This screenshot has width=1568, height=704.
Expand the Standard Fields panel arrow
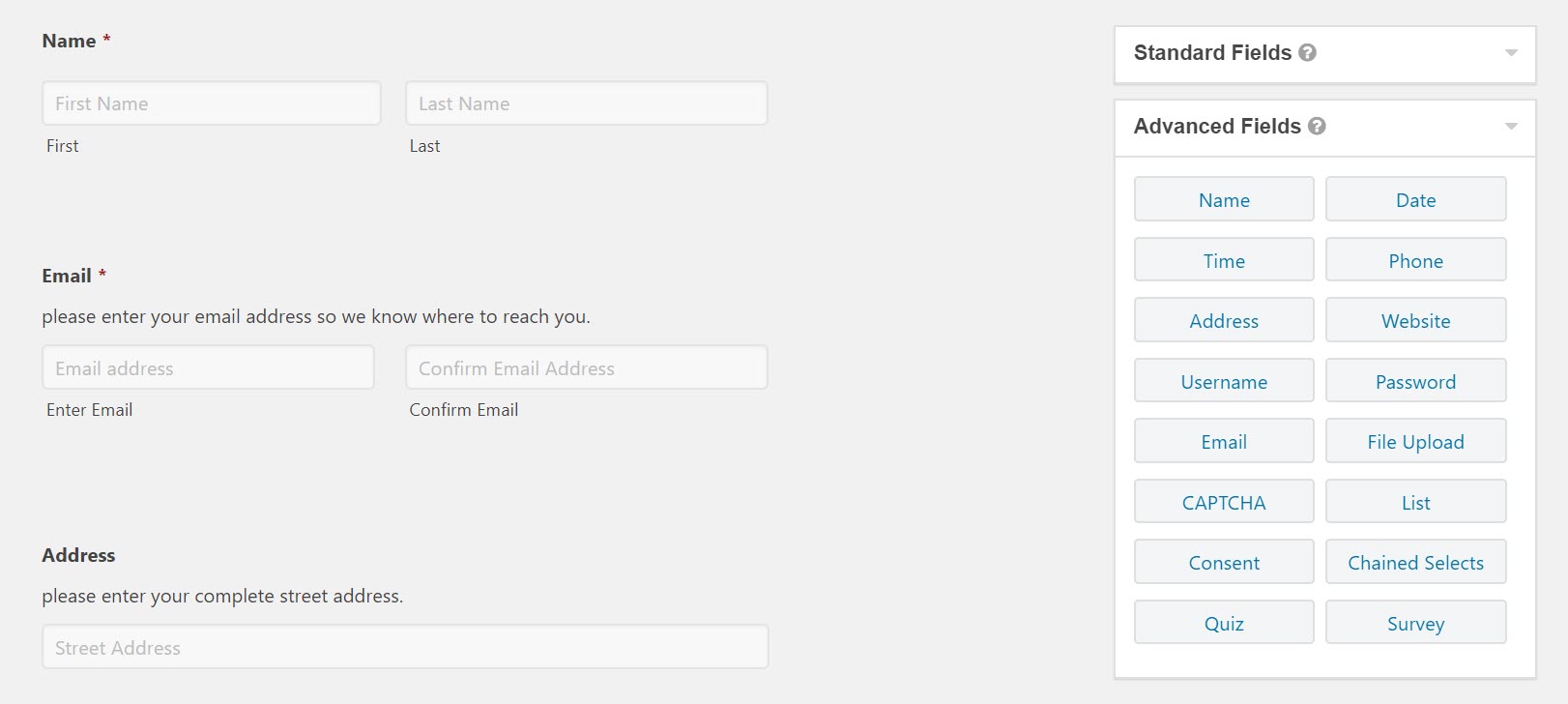[x=1511, y=53]
